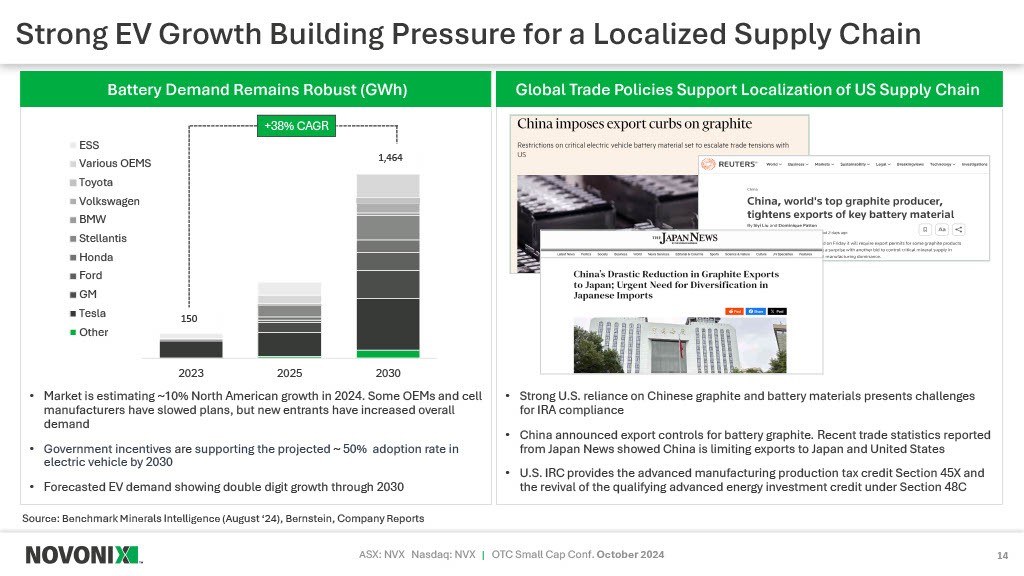
Task: Click the 2023 axis label
Action: (191, 373)
